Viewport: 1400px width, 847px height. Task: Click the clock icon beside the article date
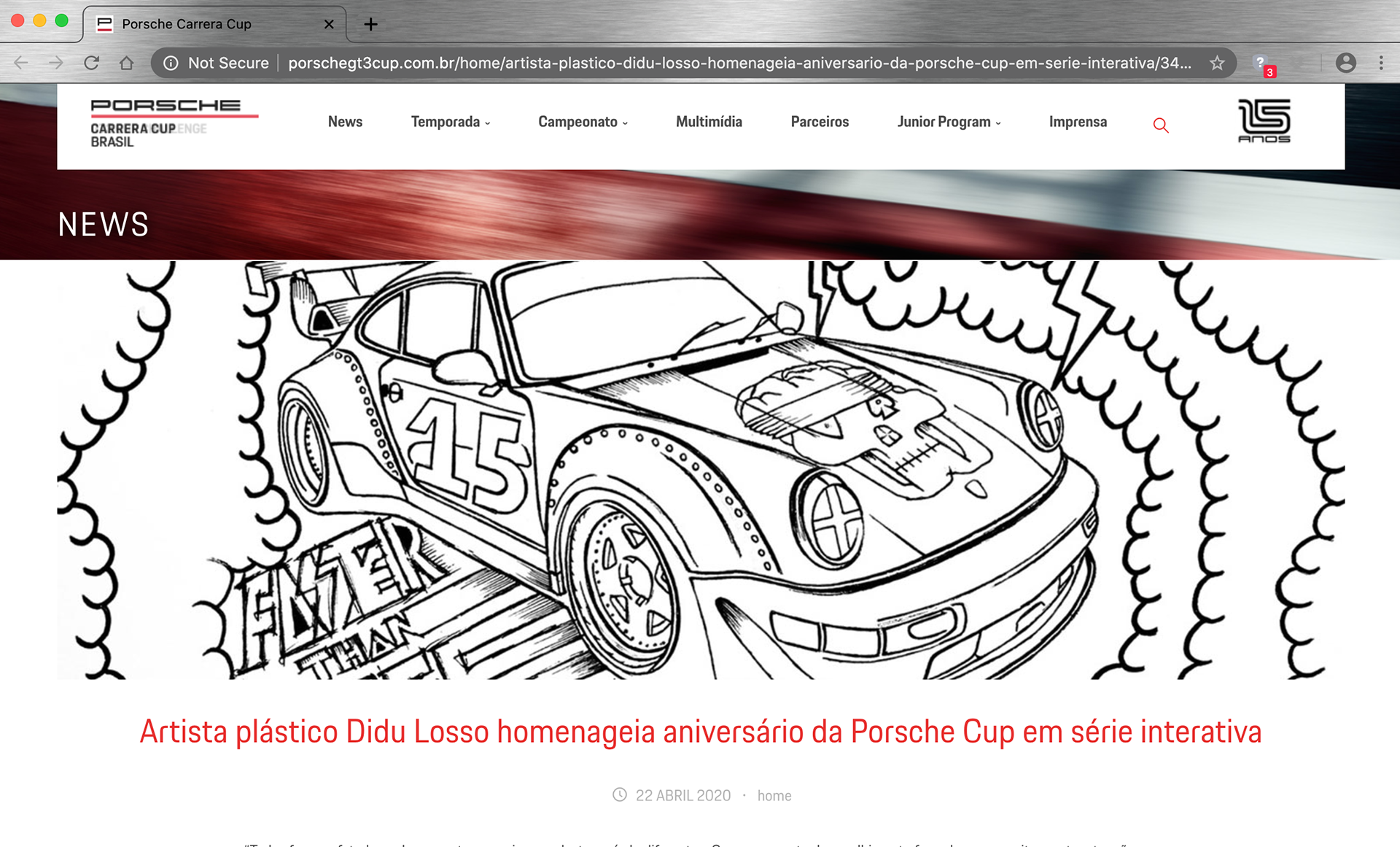[x=619, y=795]
